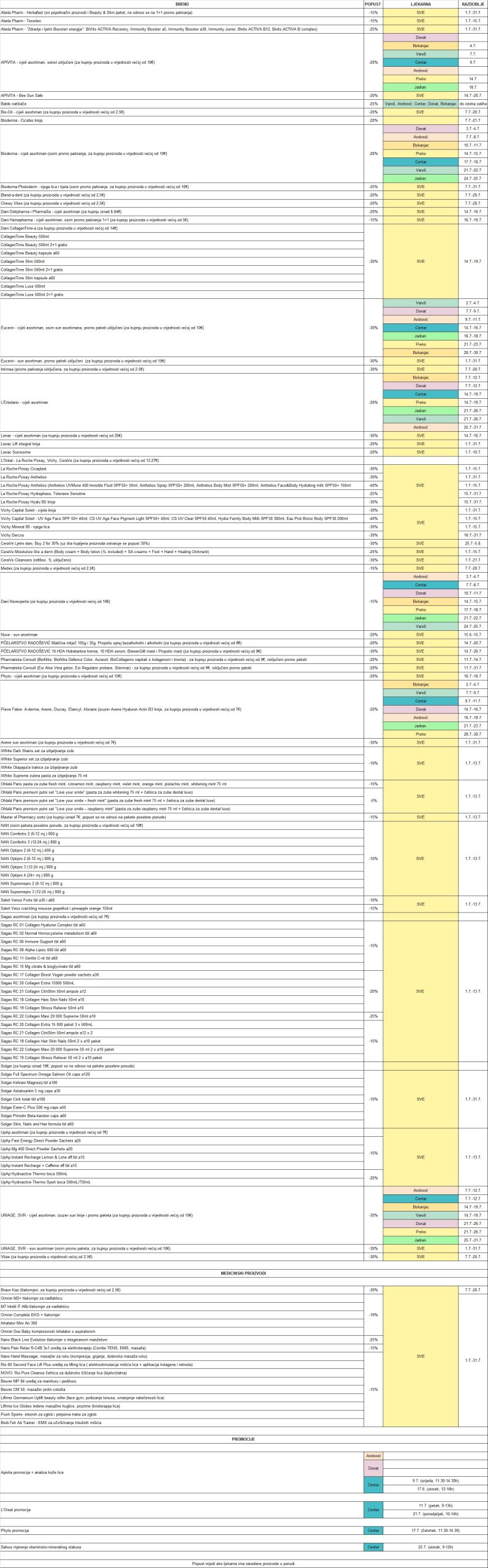Select the 'Nuxe - sun asortiman' cell
Image resolution: width=488 pixels, height=1568 pixels.
click(x=181, y=635)
